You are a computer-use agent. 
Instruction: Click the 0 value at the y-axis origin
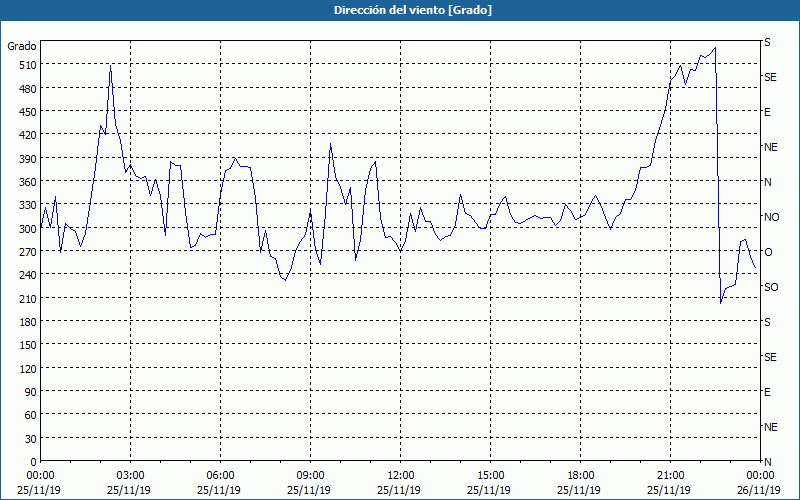coord(34,462)
